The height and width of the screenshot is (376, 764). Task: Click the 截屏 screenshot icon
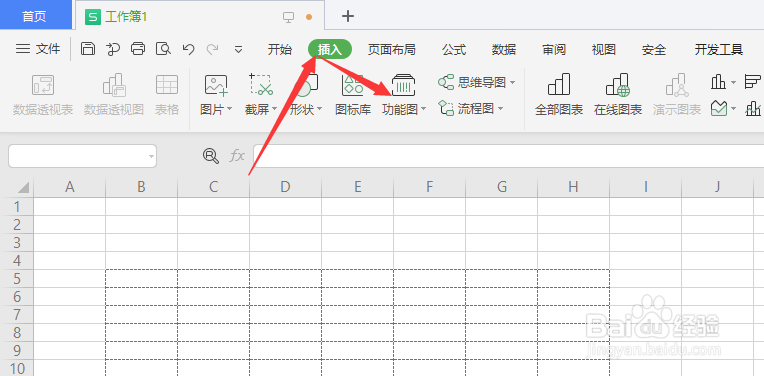click(x=261, y=84)
